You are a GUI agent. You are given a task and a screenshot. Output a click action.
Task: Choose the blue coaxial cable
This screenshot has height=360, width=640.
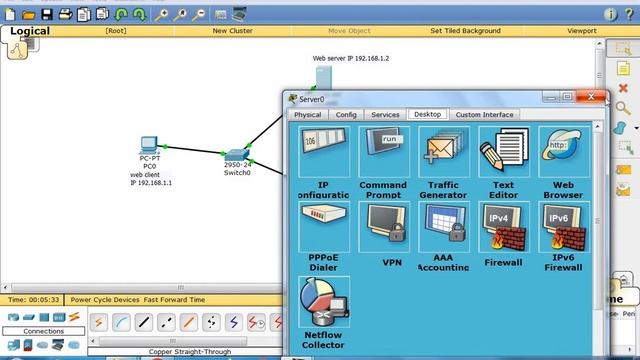pos(233,322)
